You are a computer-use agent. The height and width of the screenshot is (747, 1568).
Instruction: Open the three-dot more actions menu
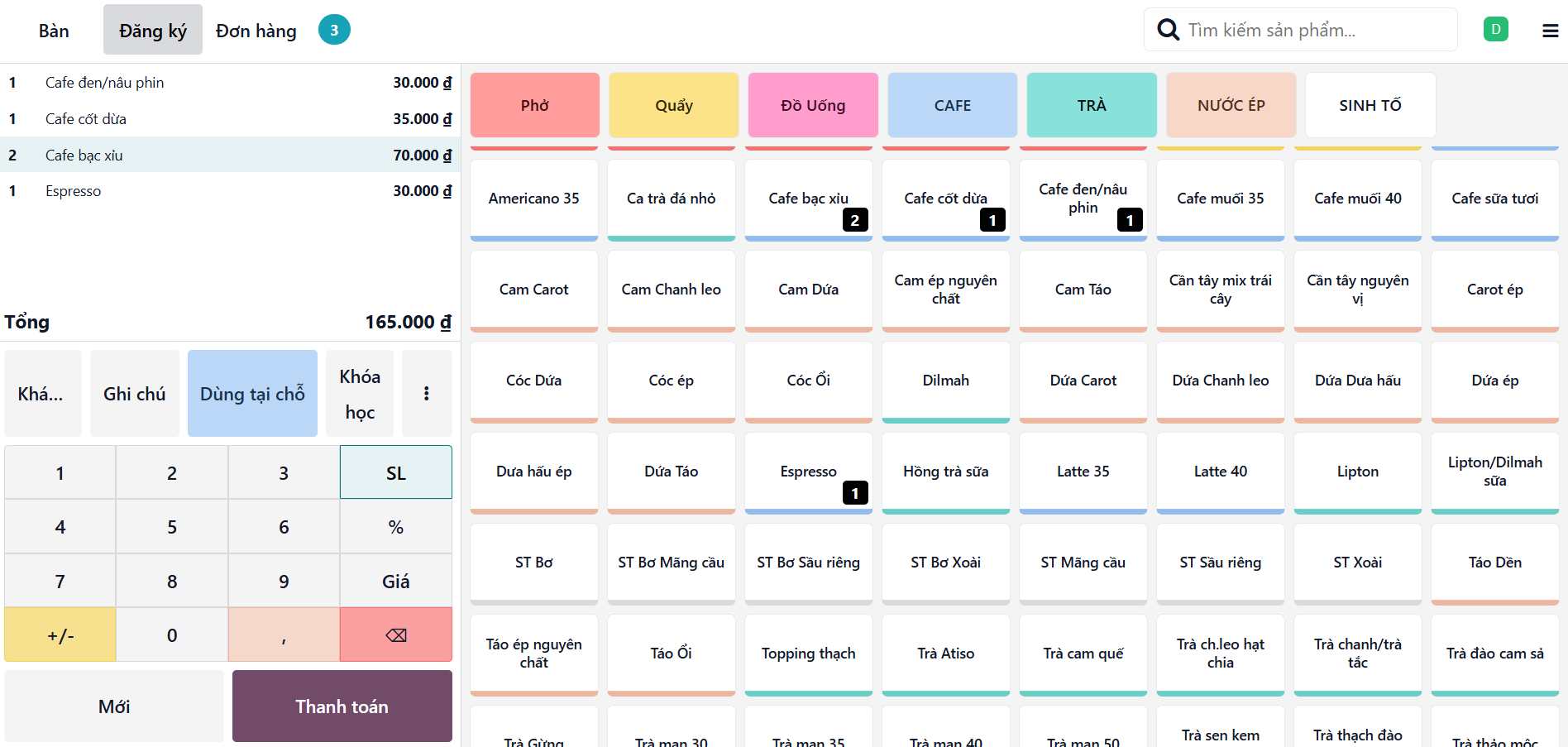427,394
